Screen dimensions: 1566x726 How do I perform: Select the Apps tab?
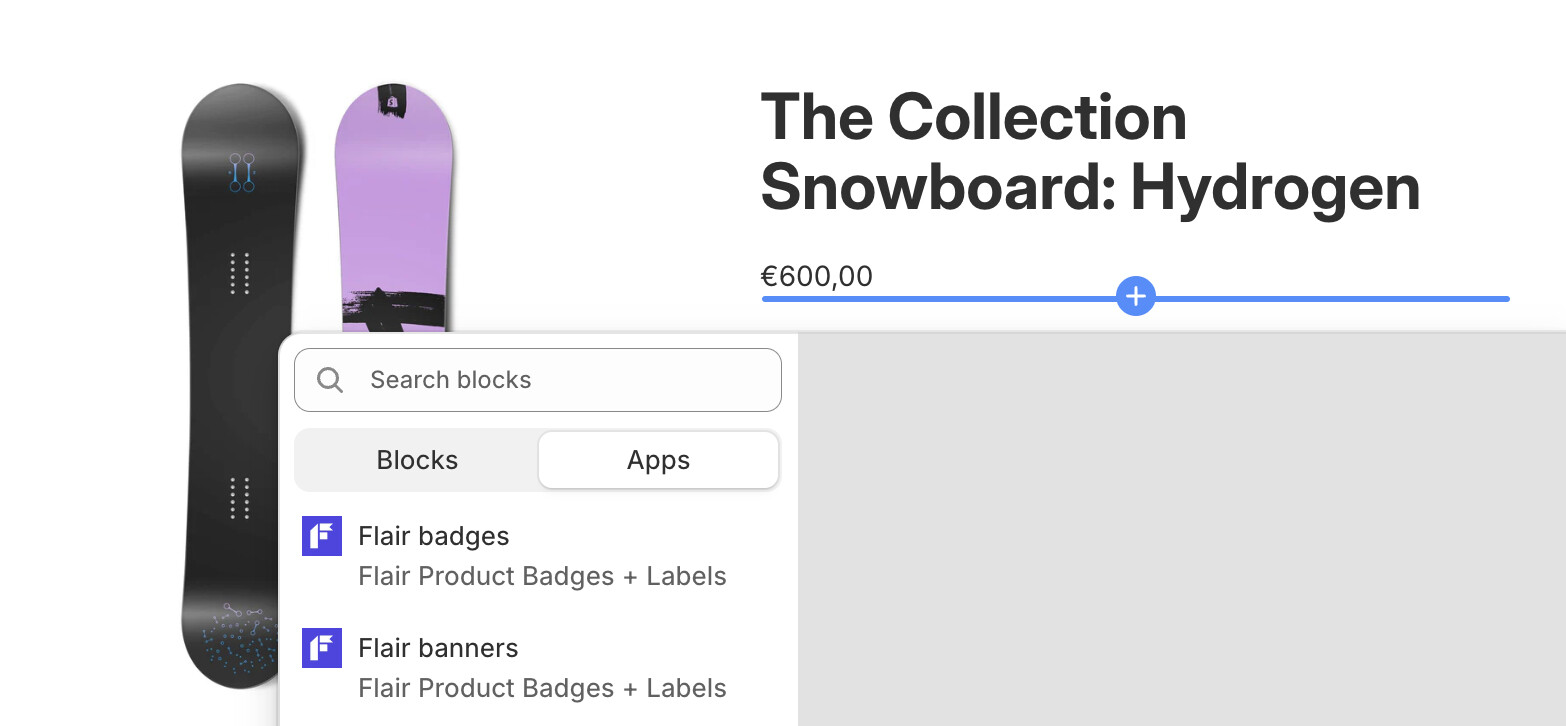658,460
